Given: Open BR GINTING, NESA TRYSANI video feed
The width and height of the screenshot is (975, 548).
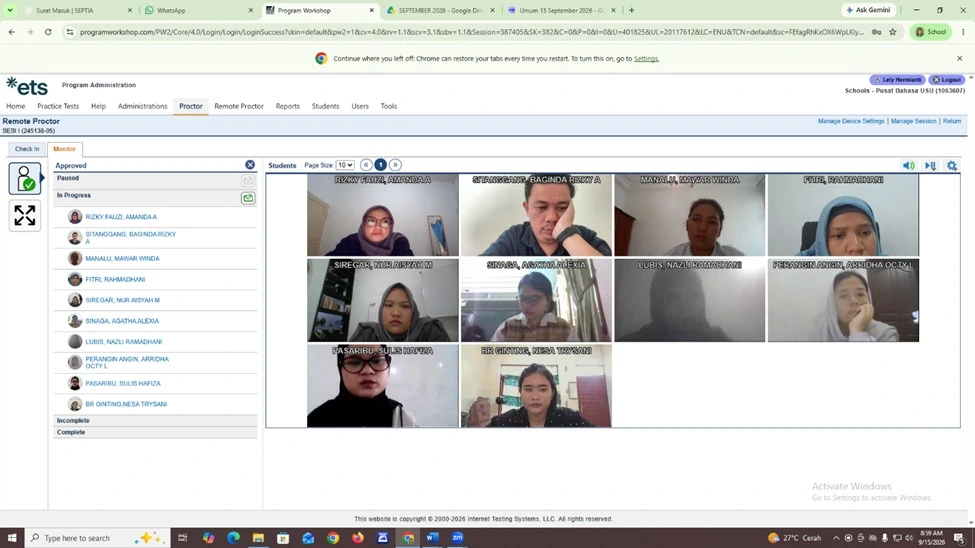Looking at the screenshot, I should pyautogui.click(x=536, y=386).
